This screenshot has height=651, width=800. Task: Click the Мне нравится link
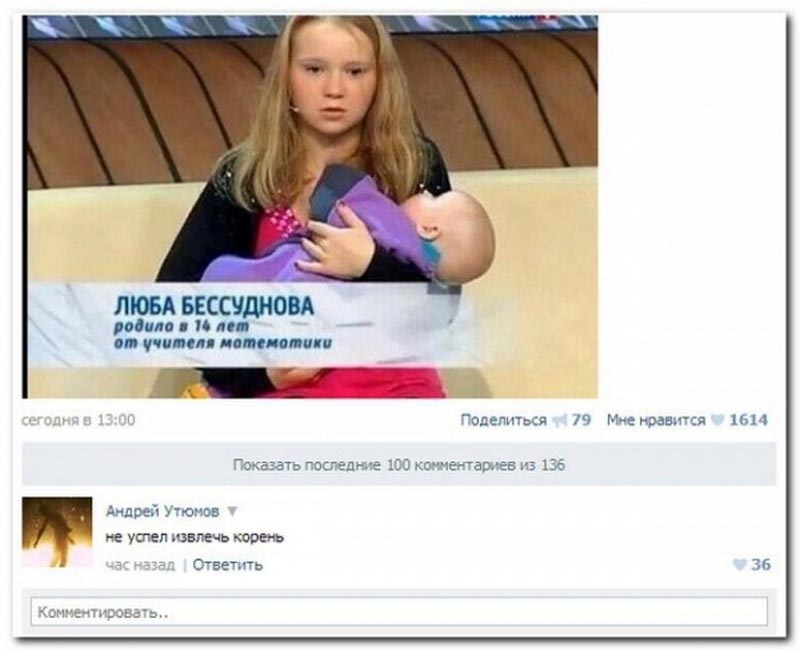coord(656,420)
